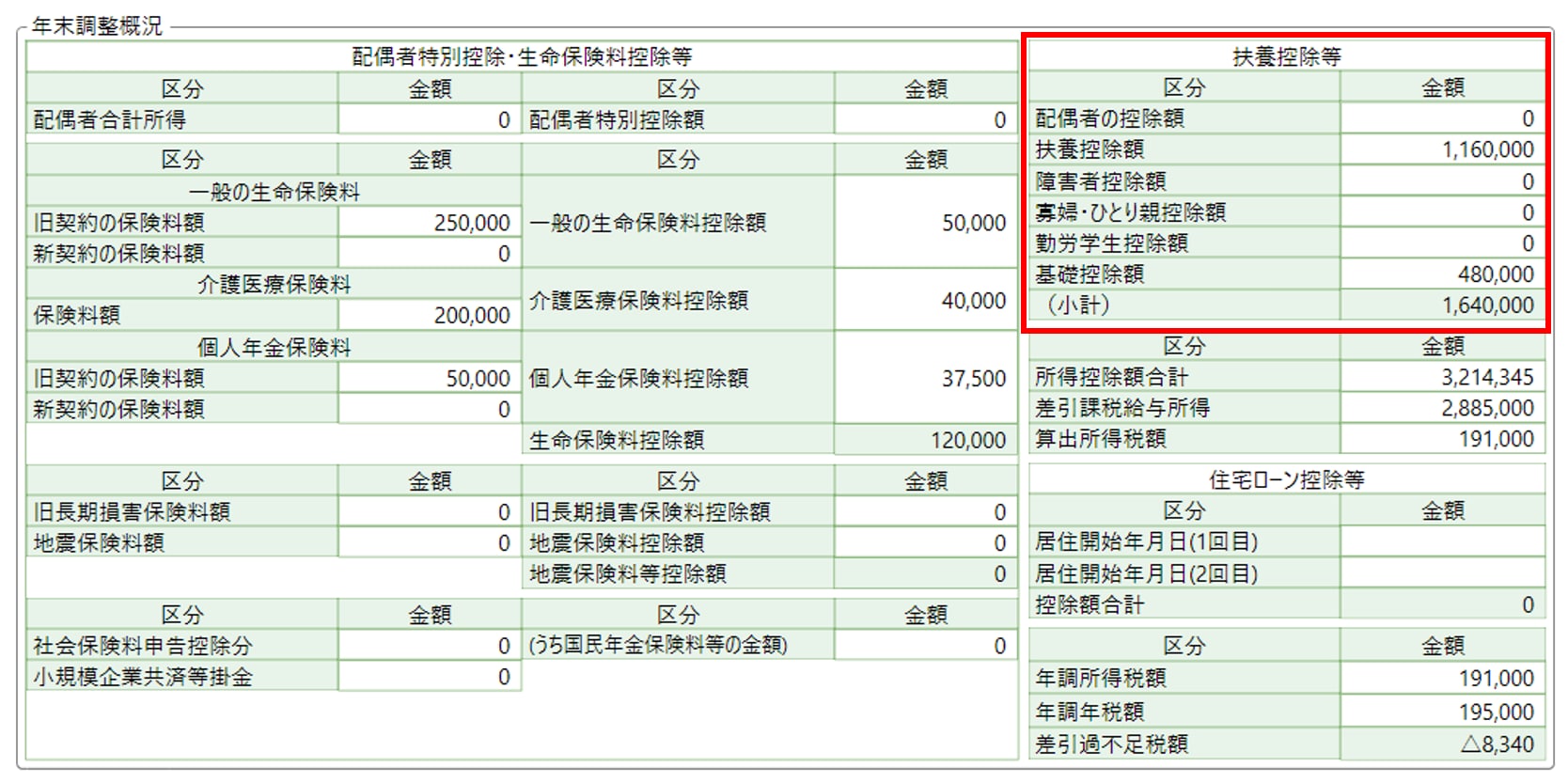Select the 介護医療保険料 保険料額 value 200,000
Image resolution: width=1568 pixels, height=783 pixels.
pos(430,315)
